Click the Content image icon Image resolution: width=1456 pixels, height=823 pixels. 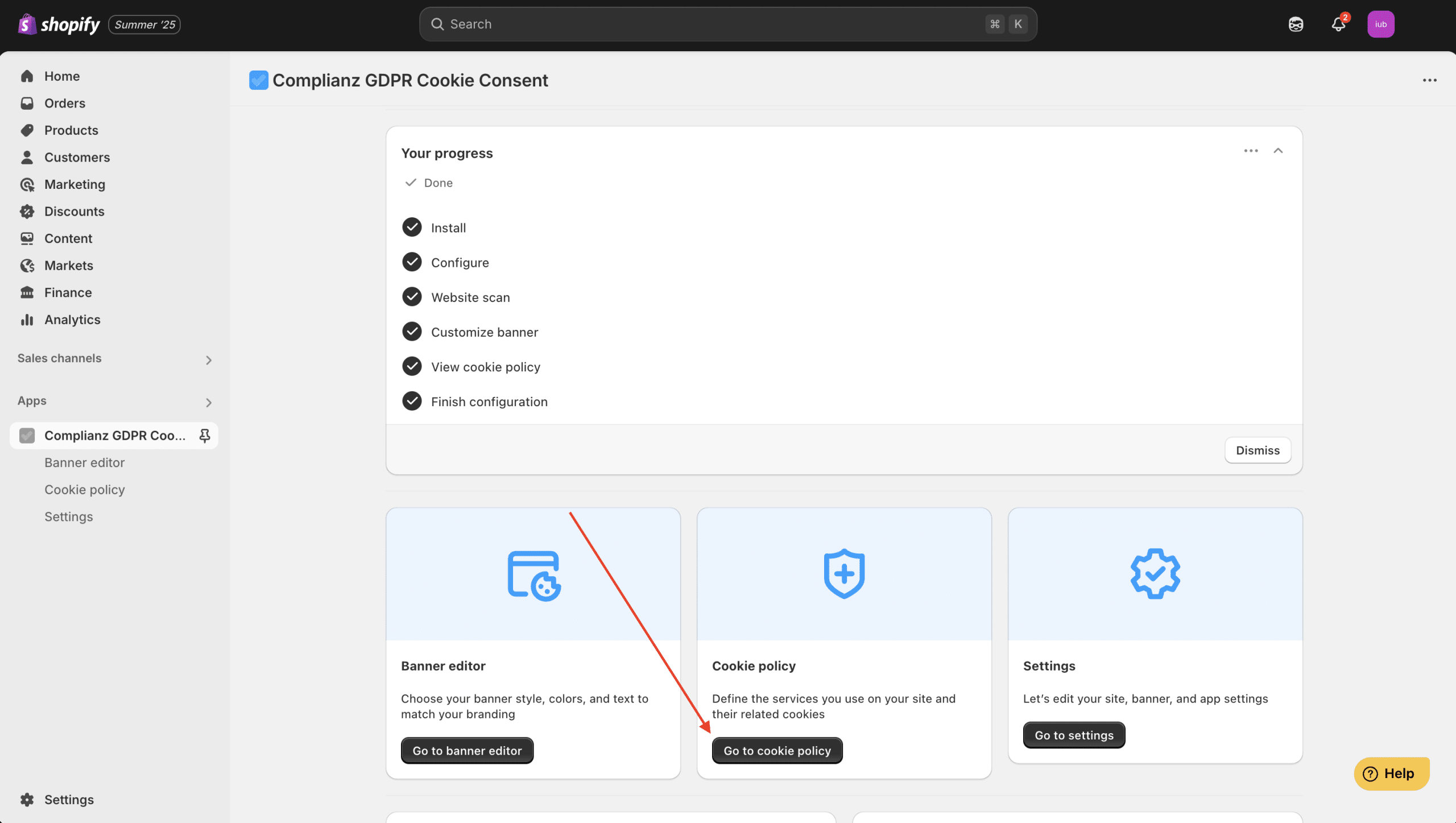pyautogui.click(x=27, y=238)
